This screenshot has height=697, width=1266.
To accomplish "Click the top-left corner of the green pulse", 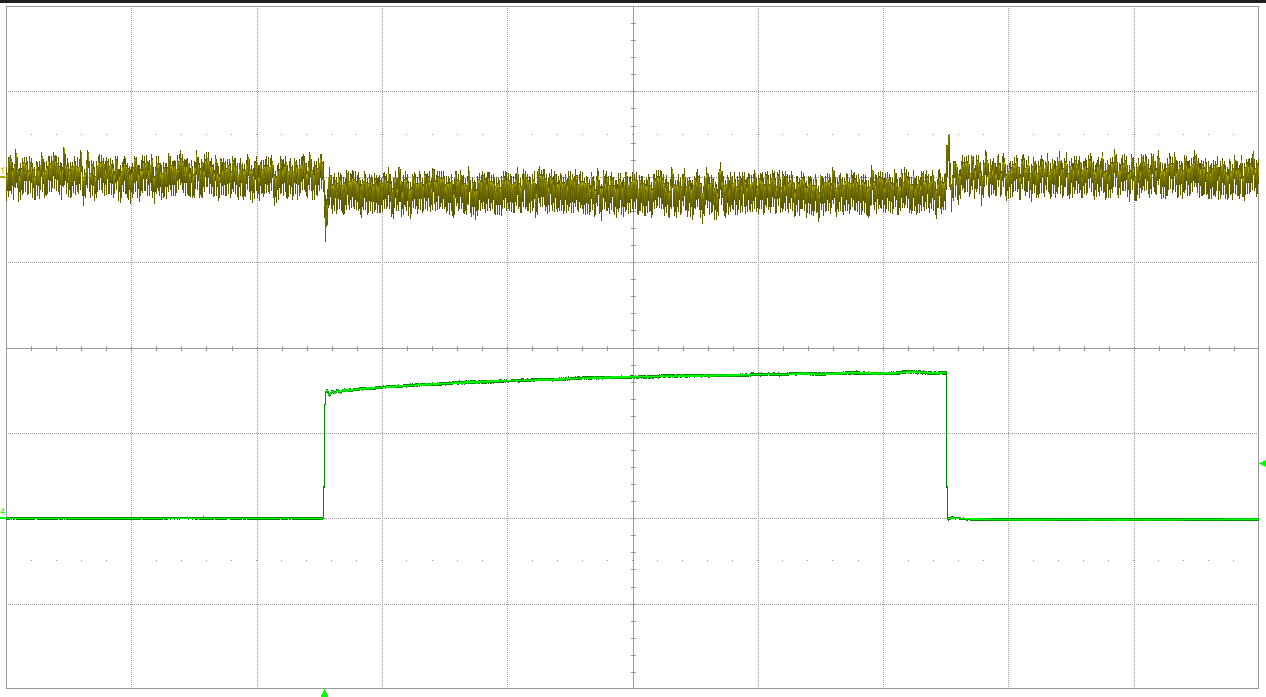I will coord(328,392).
